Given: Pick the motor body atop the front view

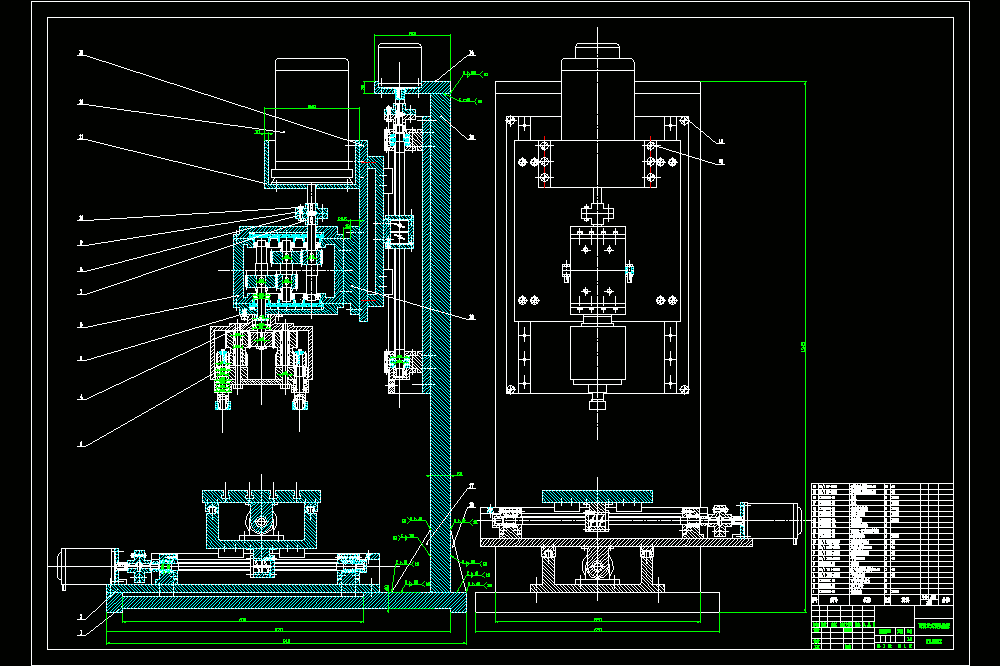Looking at the screenshot, I should [x=598, y=99].
